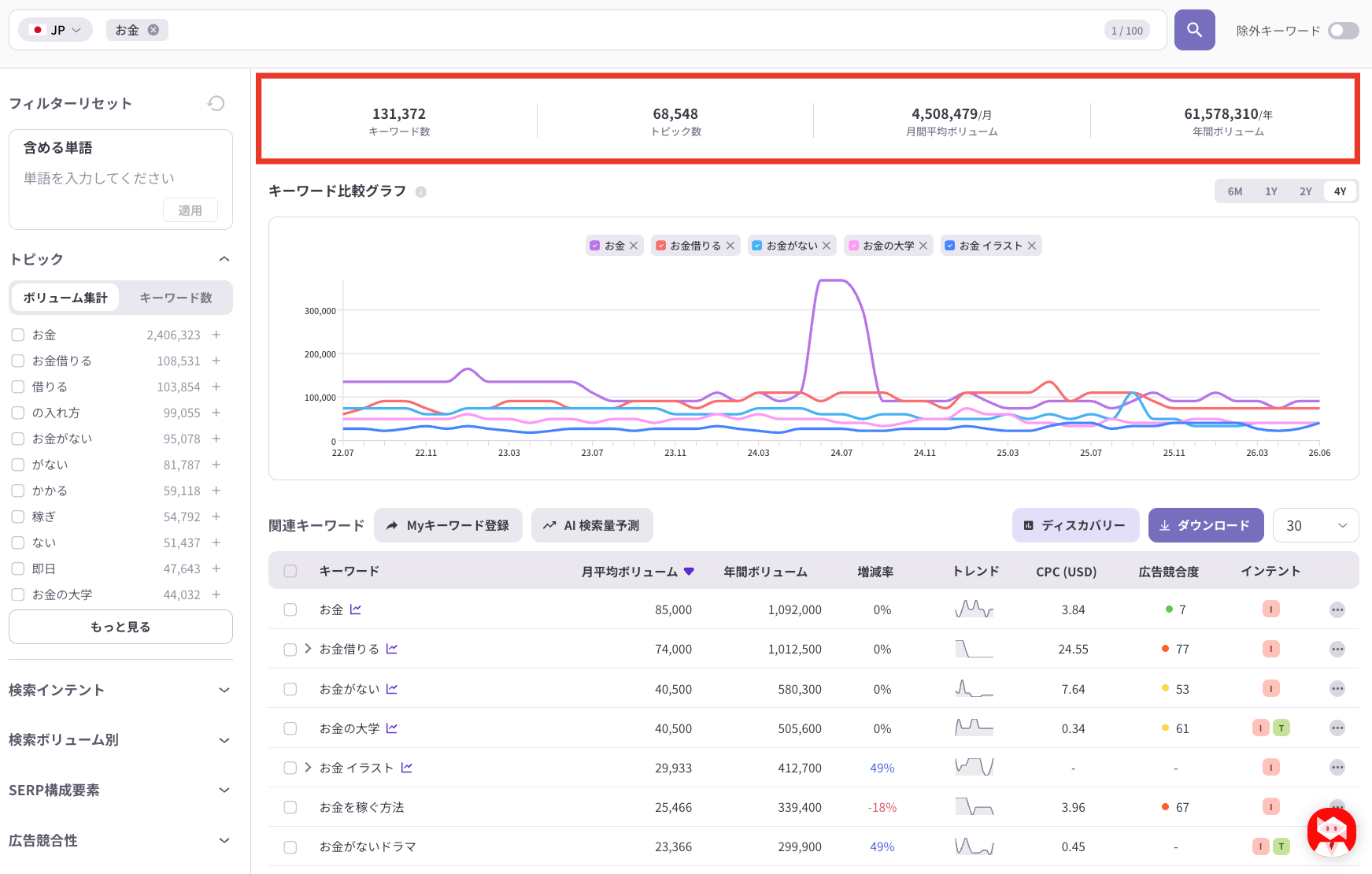The height and width of the screenshot is (874, 1372).
Task: Select the 1Y time range tab
Action: [x=1271, y=191]
